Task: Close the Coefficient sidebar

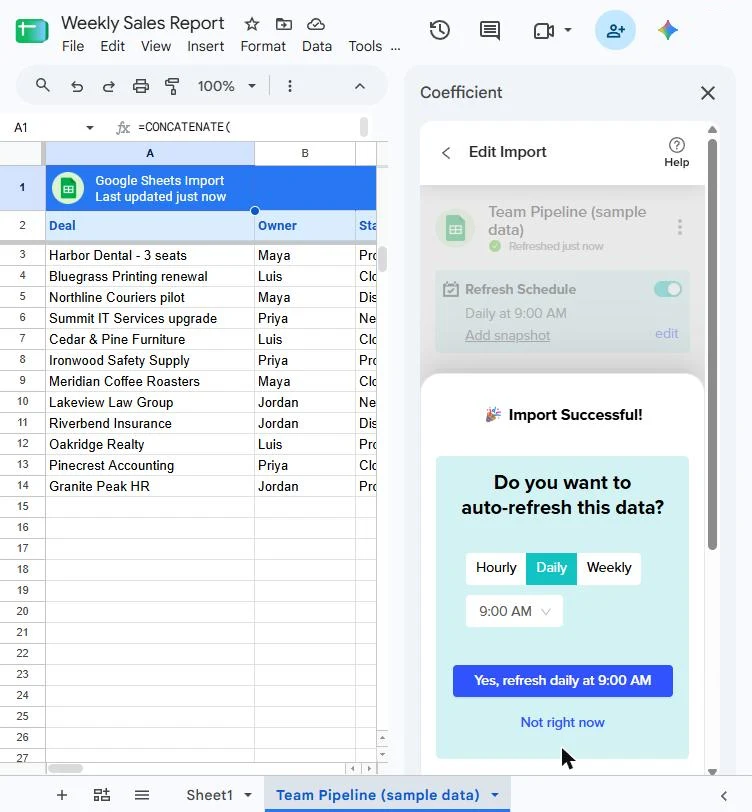Action: click(x=707, y=93)
